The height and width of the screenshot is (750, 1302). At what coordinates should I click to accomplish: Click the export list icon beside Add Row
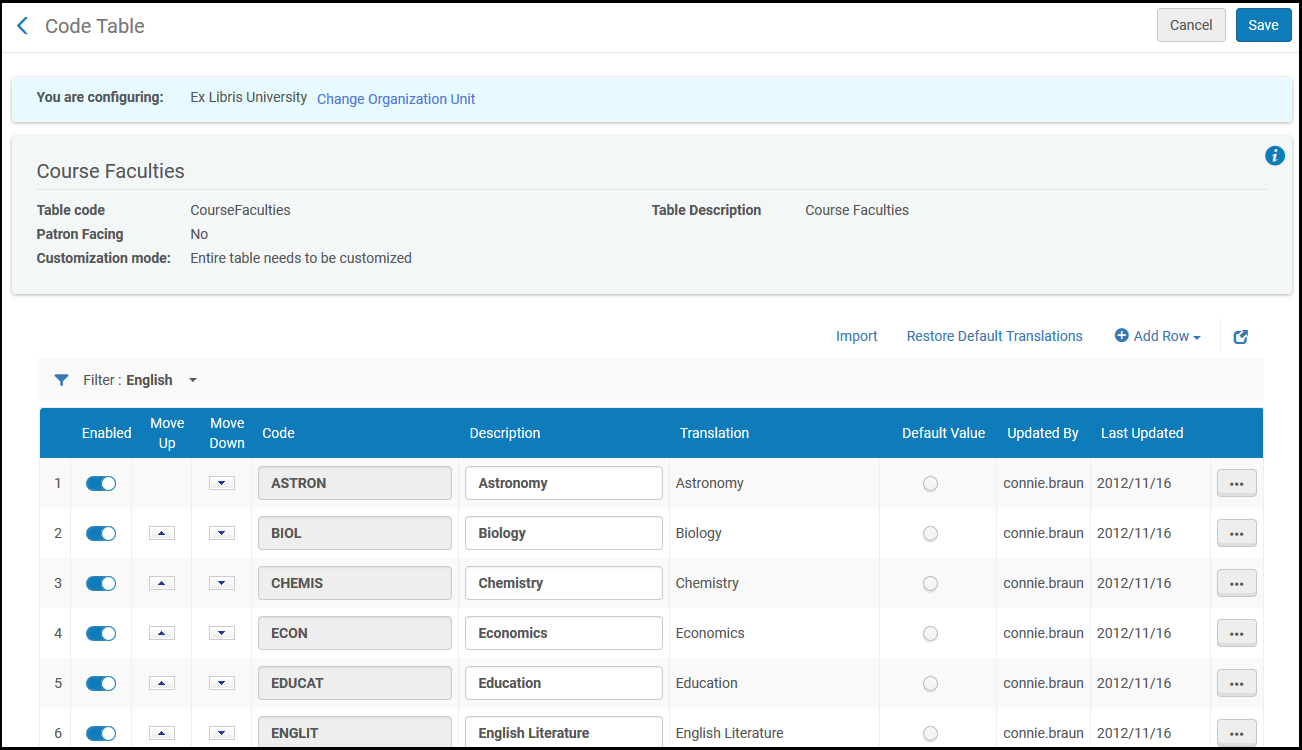(1241, 337)
